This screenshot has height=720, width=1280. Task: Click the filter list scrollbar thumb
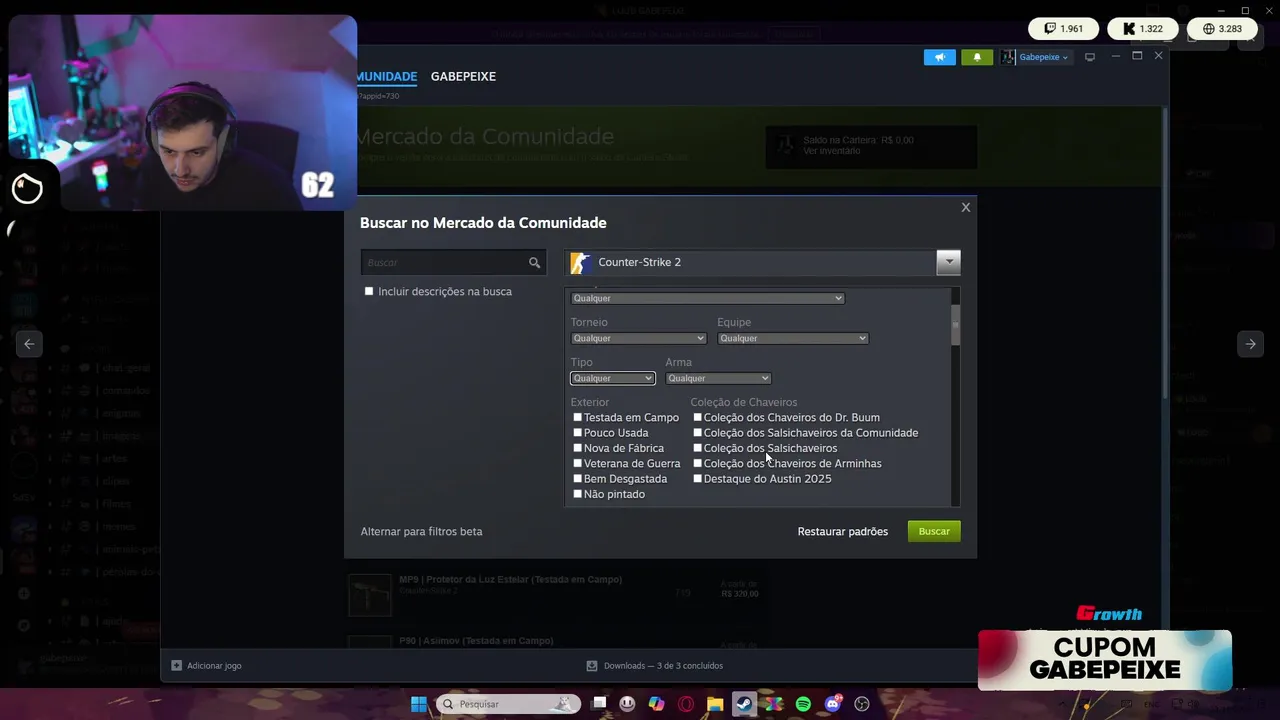coord(955,324)
